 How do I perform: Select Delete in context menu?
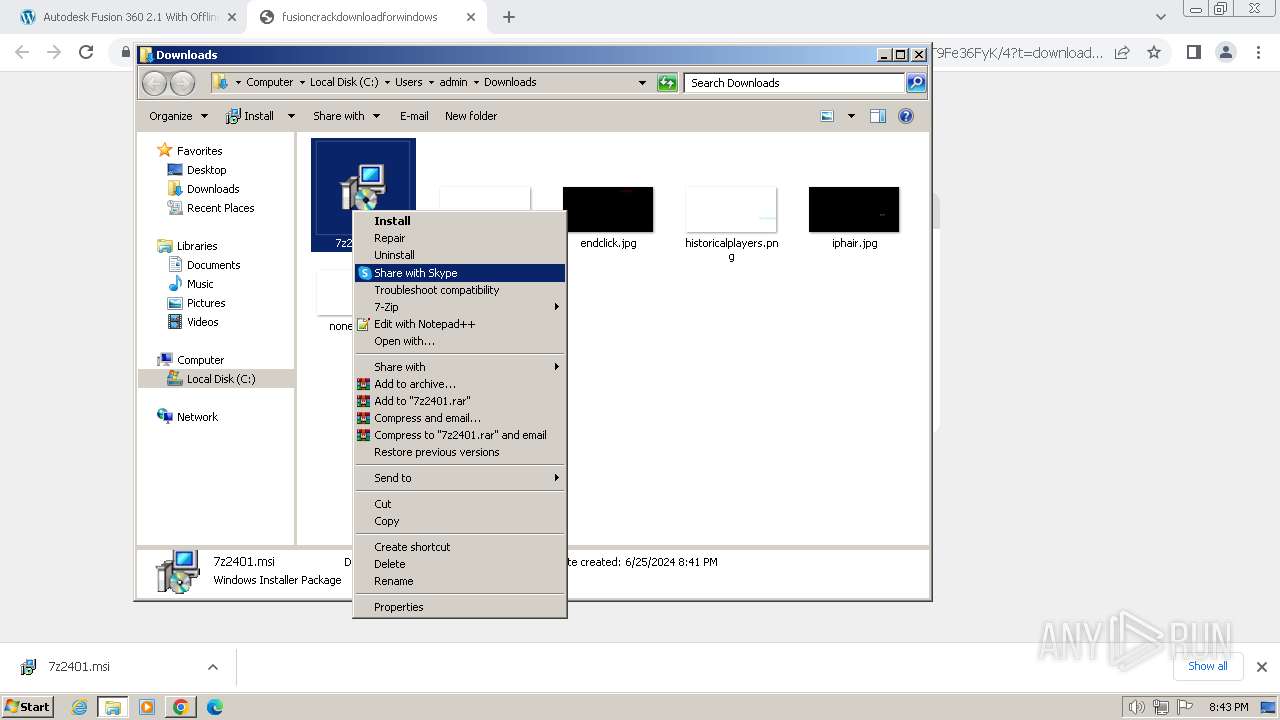click(460, 564)
